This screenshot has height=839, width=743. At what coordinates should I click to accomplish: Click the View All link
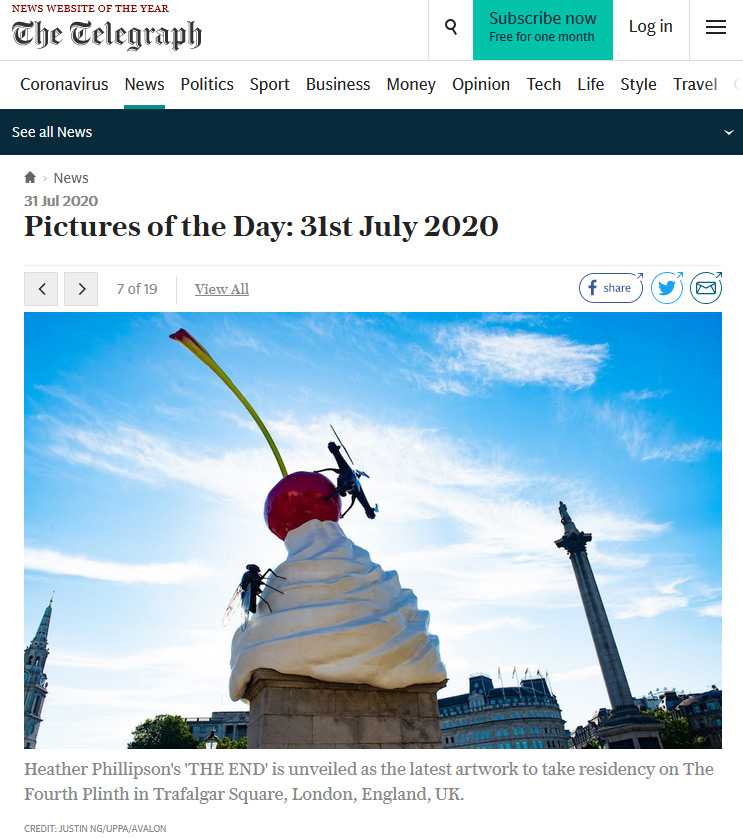click(x=221, y=289)
